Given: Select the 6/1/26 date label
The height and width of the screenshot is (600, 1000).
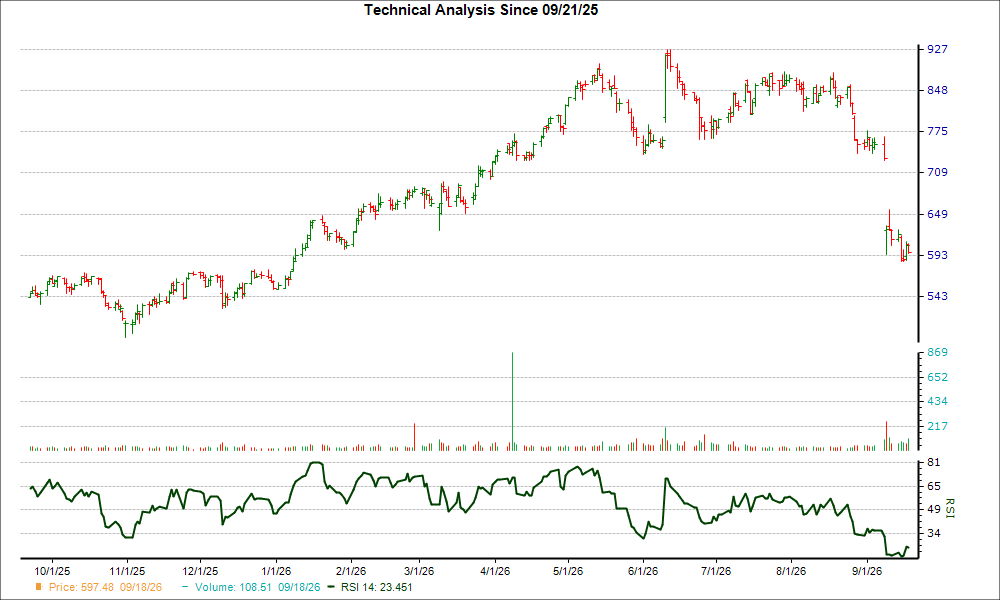Looking at the screenshot, I should (643, 571).
